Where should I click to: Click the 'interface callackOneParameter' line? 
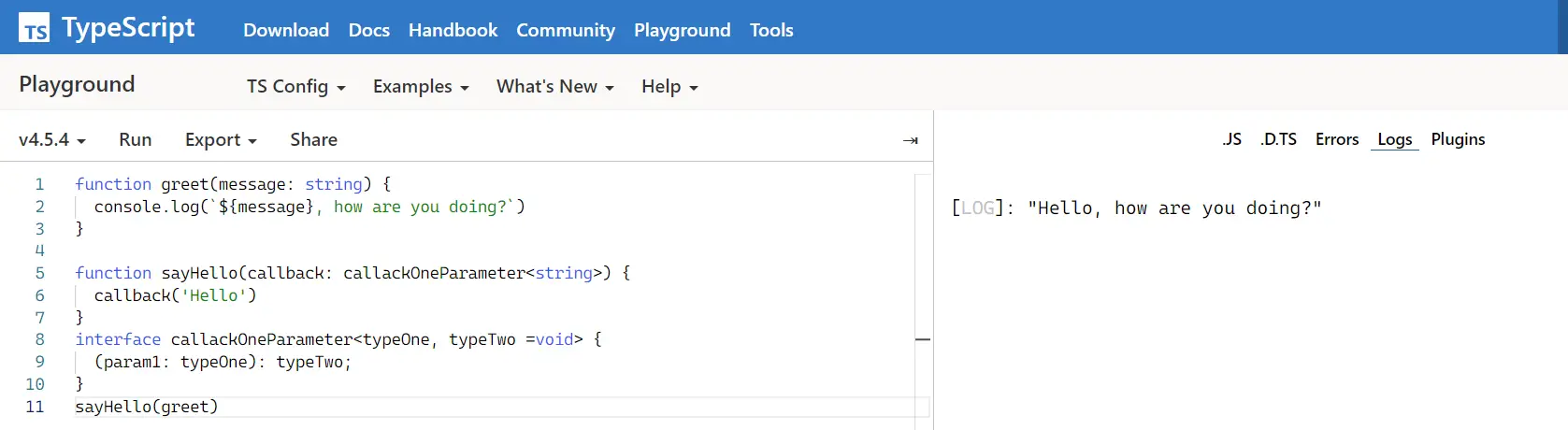tap(338, 339)
